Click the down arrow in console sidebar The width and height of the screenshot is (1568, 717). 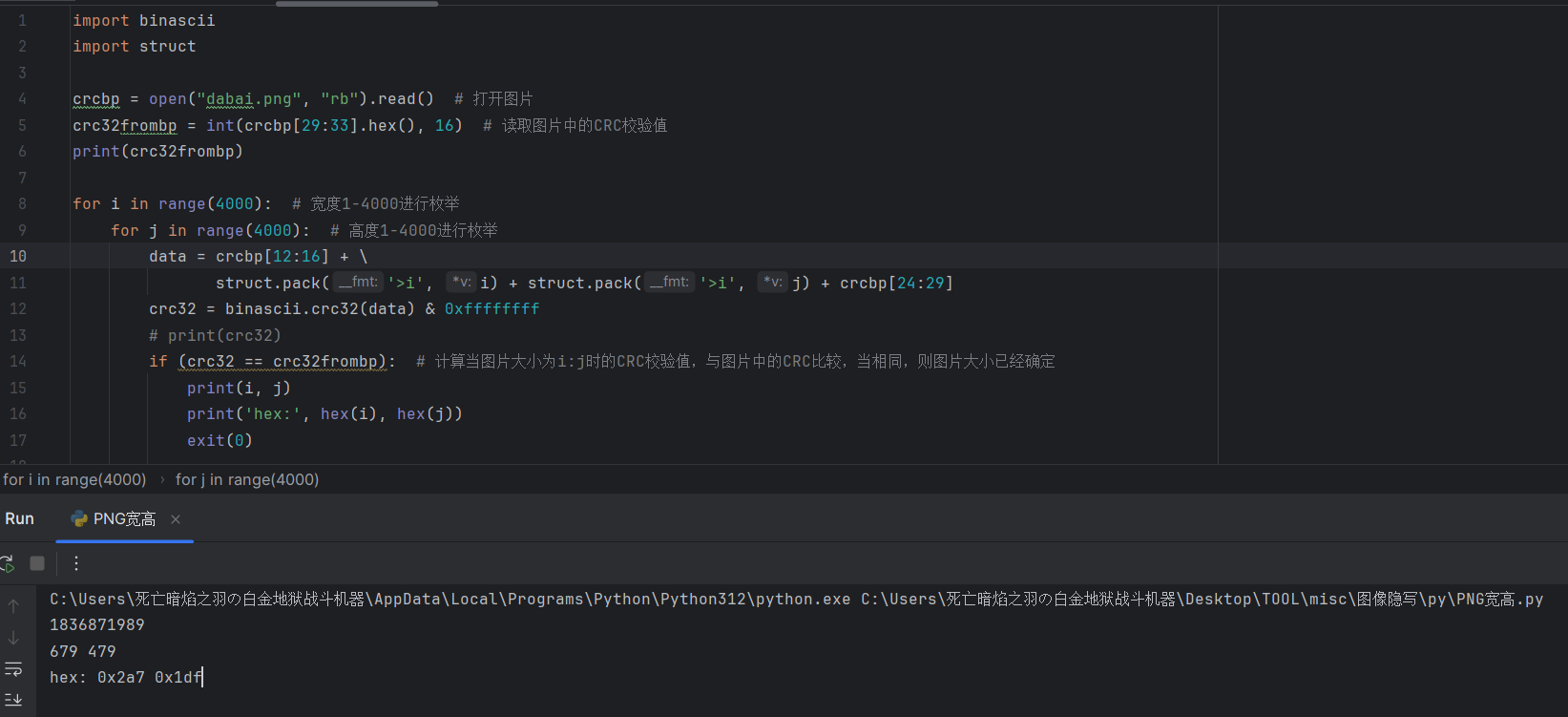(x=13, y=638)
